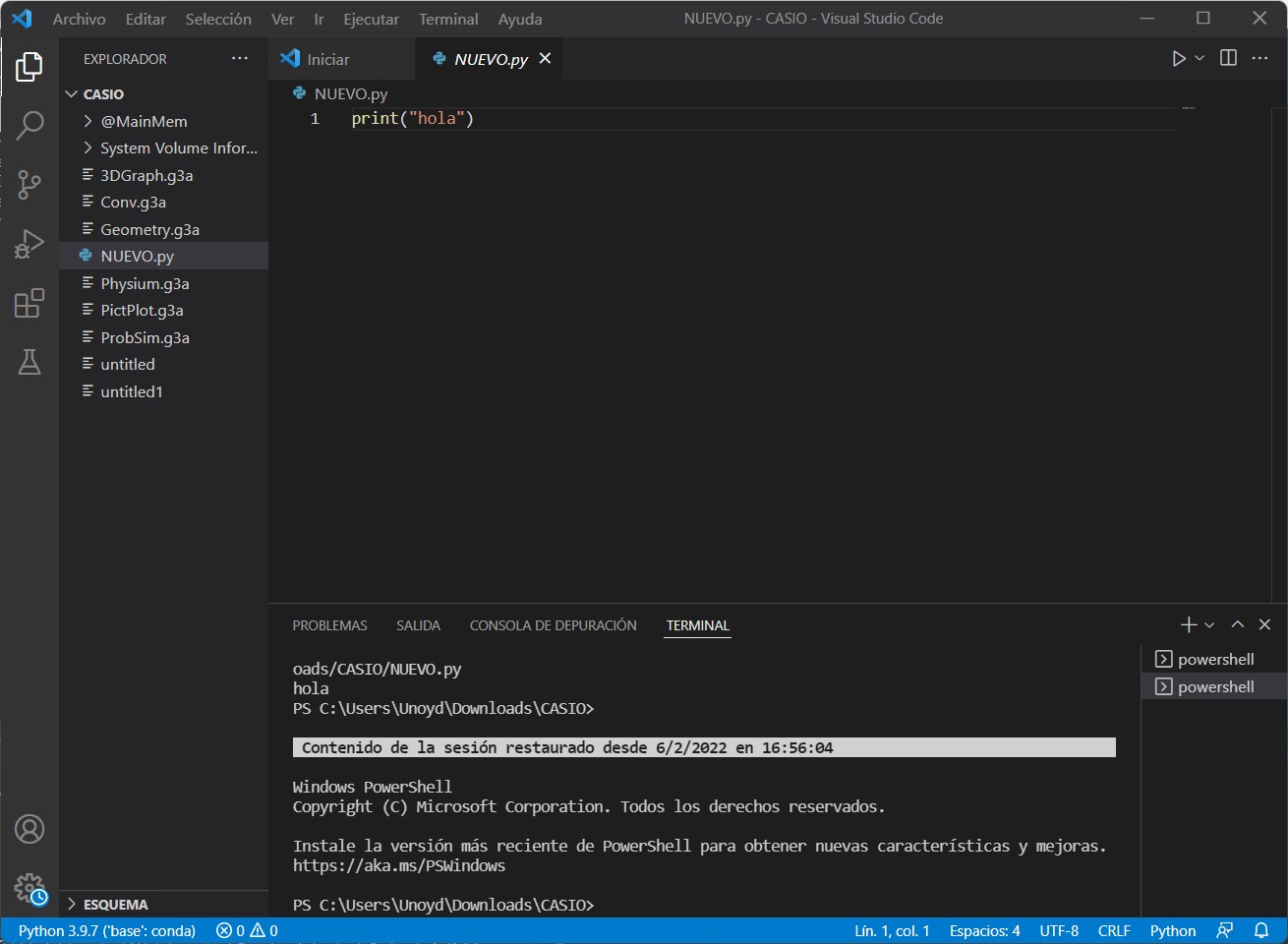
Task: Change CRLF line ending setting
Action: (1113, 930)
